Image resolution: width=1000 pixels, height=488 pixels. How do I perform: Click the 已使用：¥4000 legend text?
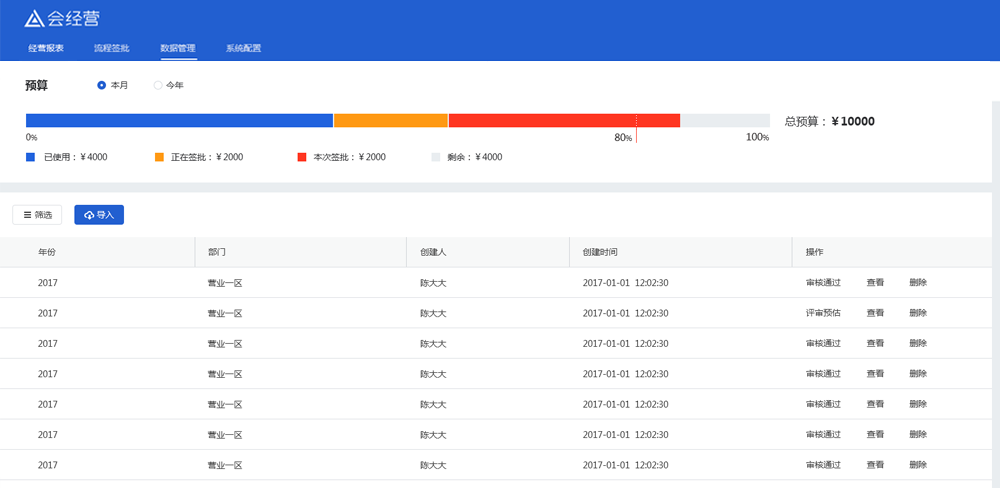click(76, 157)
